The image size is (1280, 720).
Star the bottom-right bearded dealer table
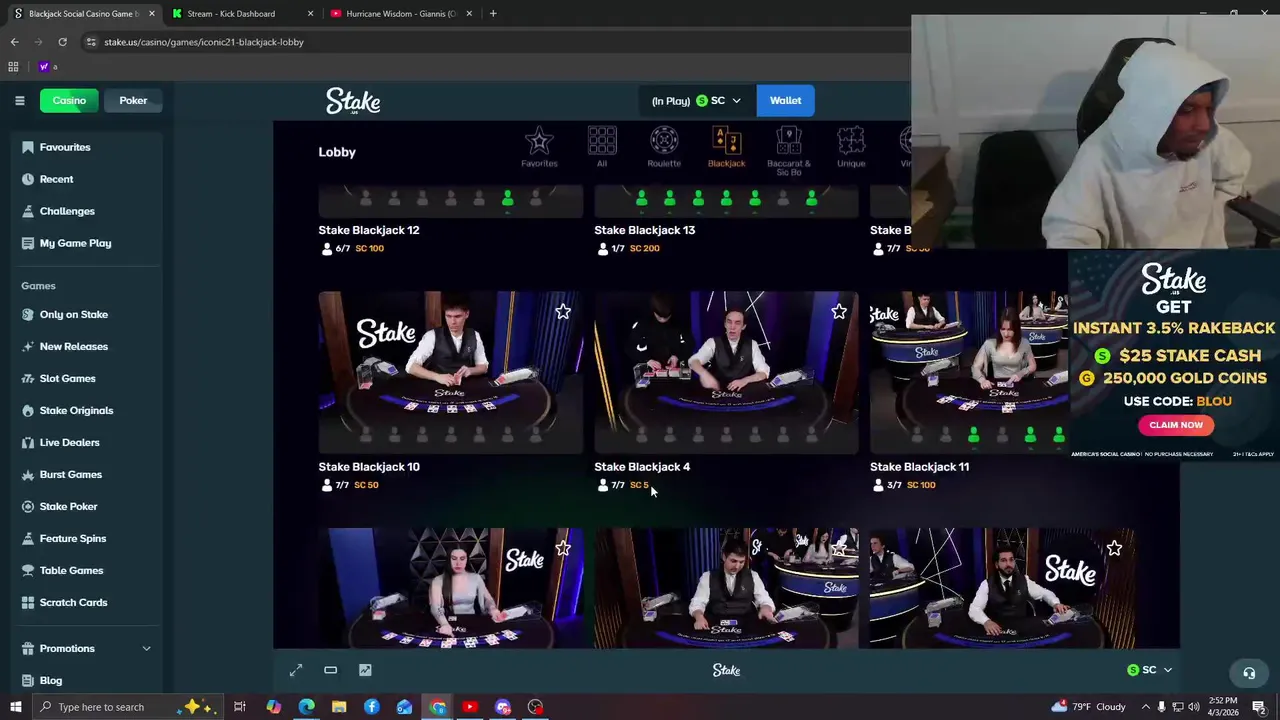tap(1114, 549)
